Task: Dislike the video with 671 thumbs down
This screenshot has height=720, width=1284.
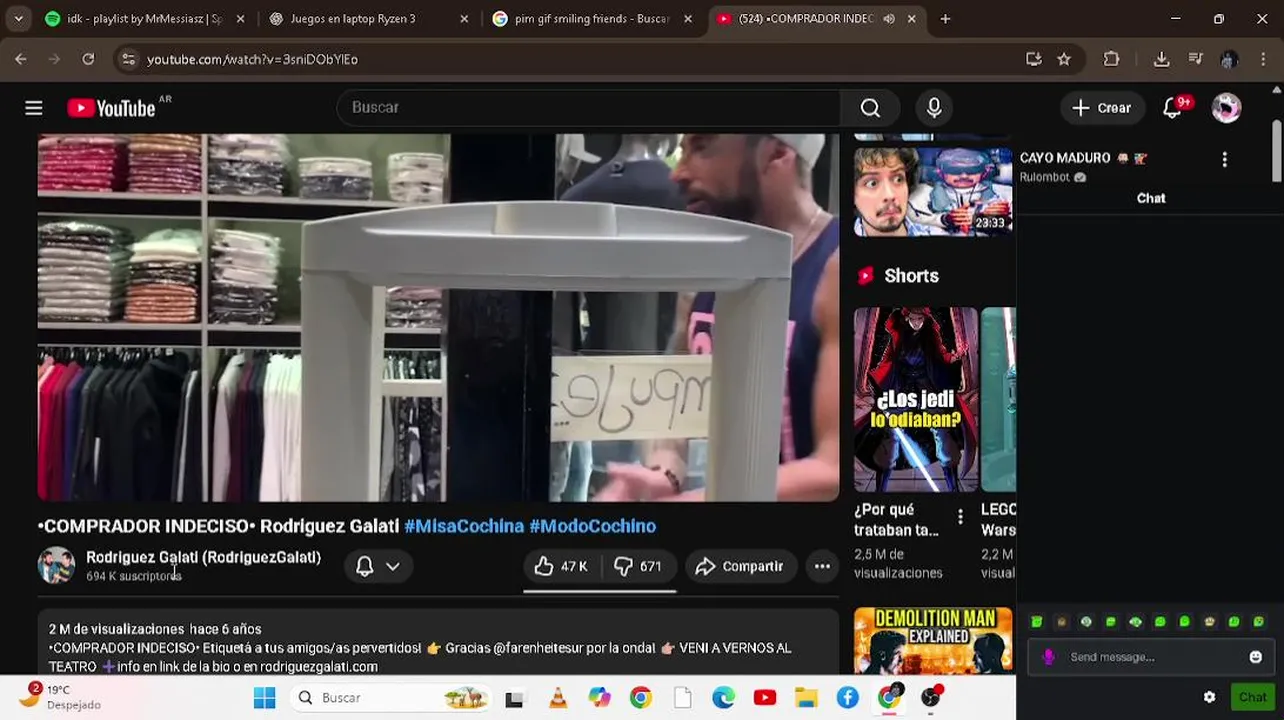Action: (638, 567)
